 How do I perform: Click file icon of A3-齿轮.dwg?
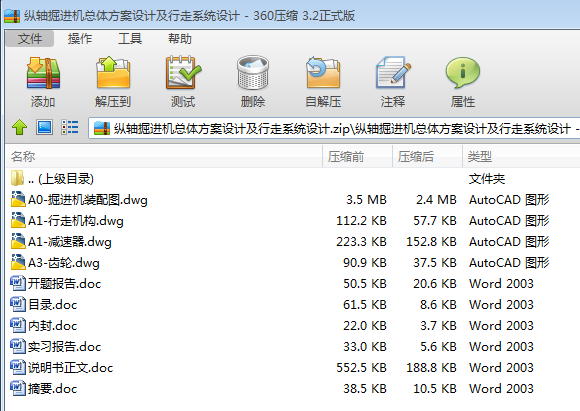click(x=18, y=262)
